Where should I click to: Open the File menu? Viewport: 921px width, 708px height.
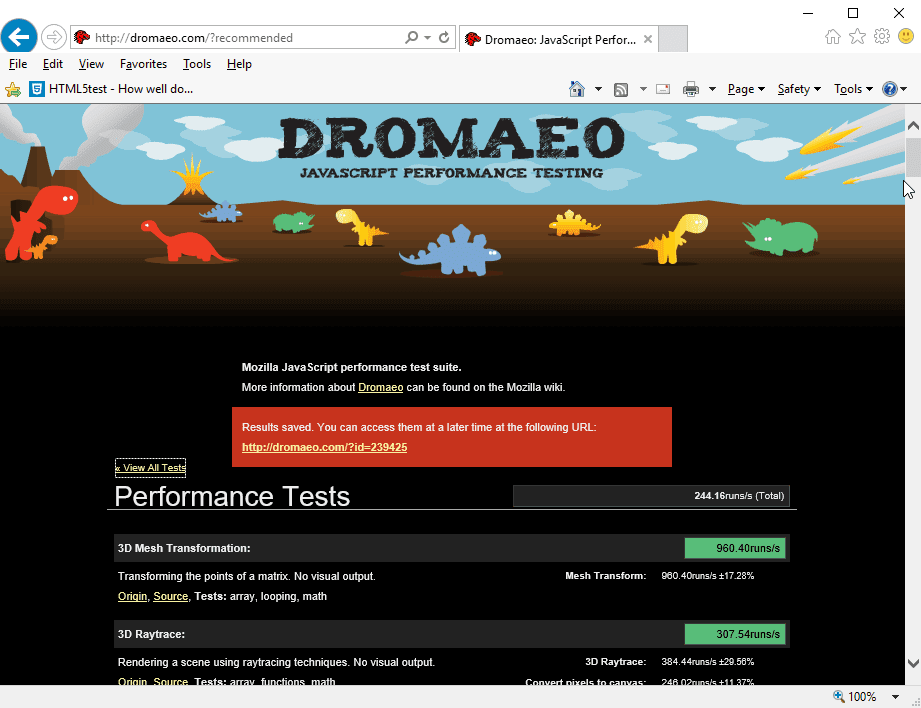pos(18,64)
